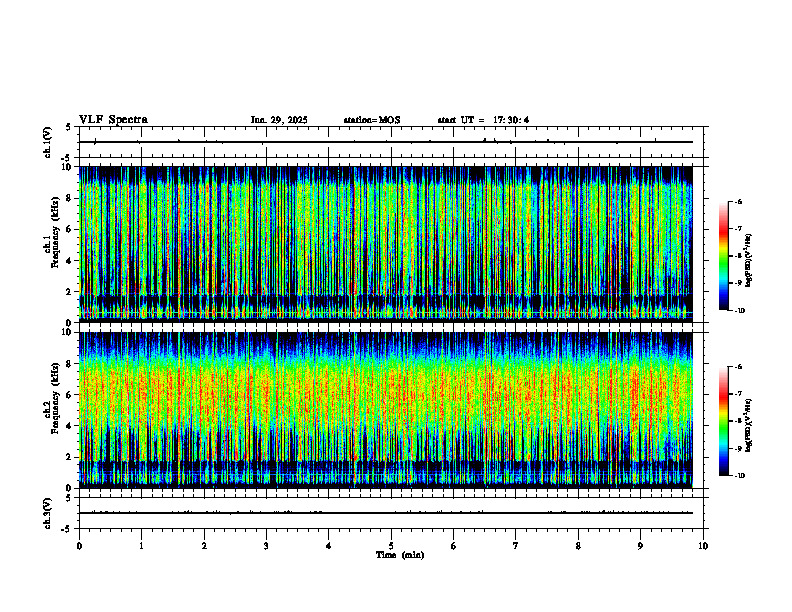Click time tick label "2" on x-axis
Image resolution: width=792 pixels, height=612 pixels.
click(204, 546)
